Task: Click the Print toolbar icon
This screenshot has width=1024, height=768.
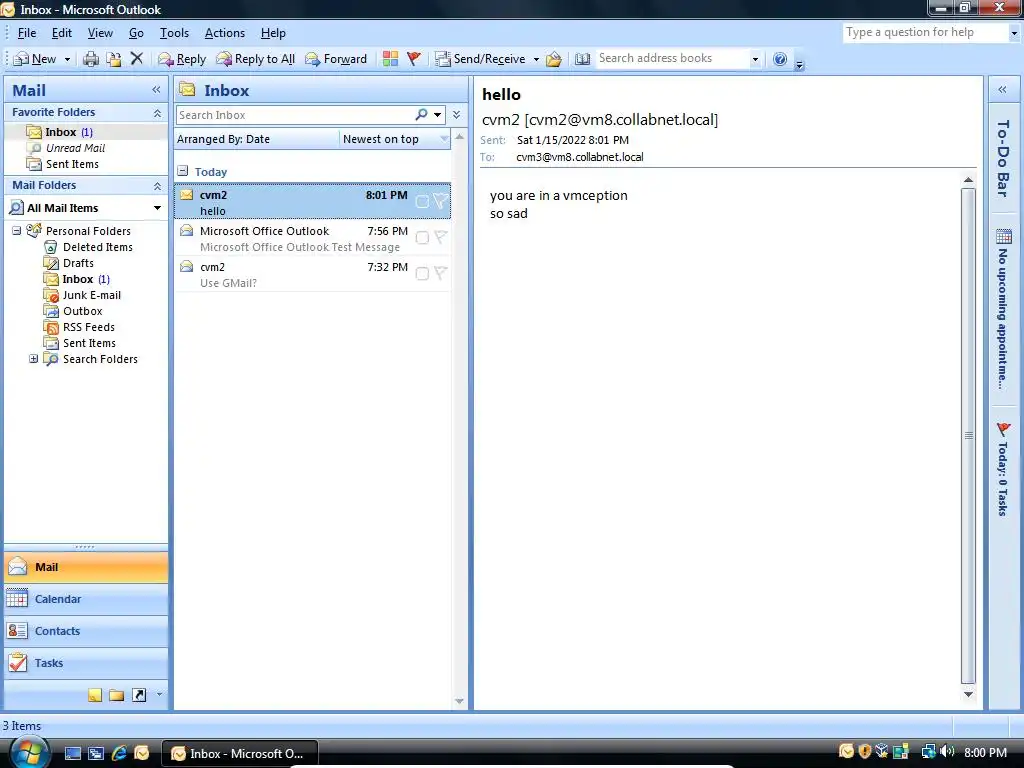Action: click(91, 59)
